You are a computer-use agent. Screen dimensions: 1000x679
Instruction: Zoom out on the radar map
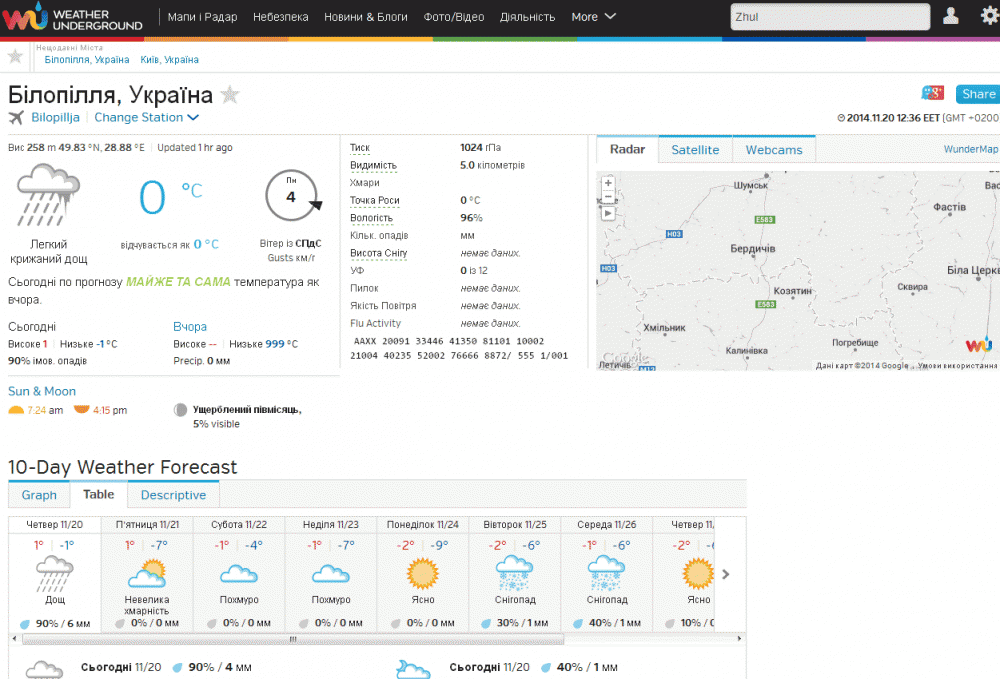[x=608, y=198]
